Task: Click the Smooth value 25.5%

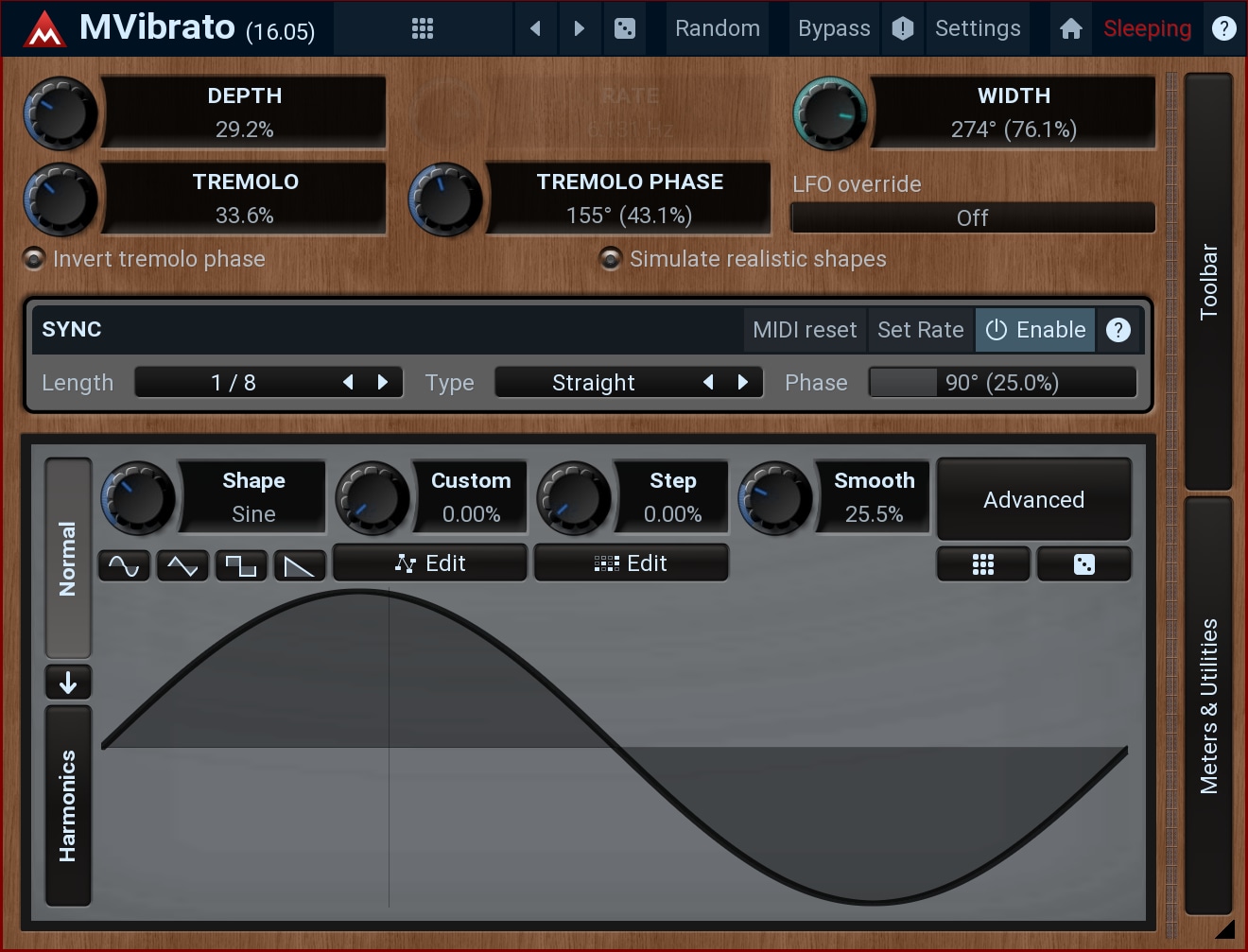Action: [x=874, y=514]
